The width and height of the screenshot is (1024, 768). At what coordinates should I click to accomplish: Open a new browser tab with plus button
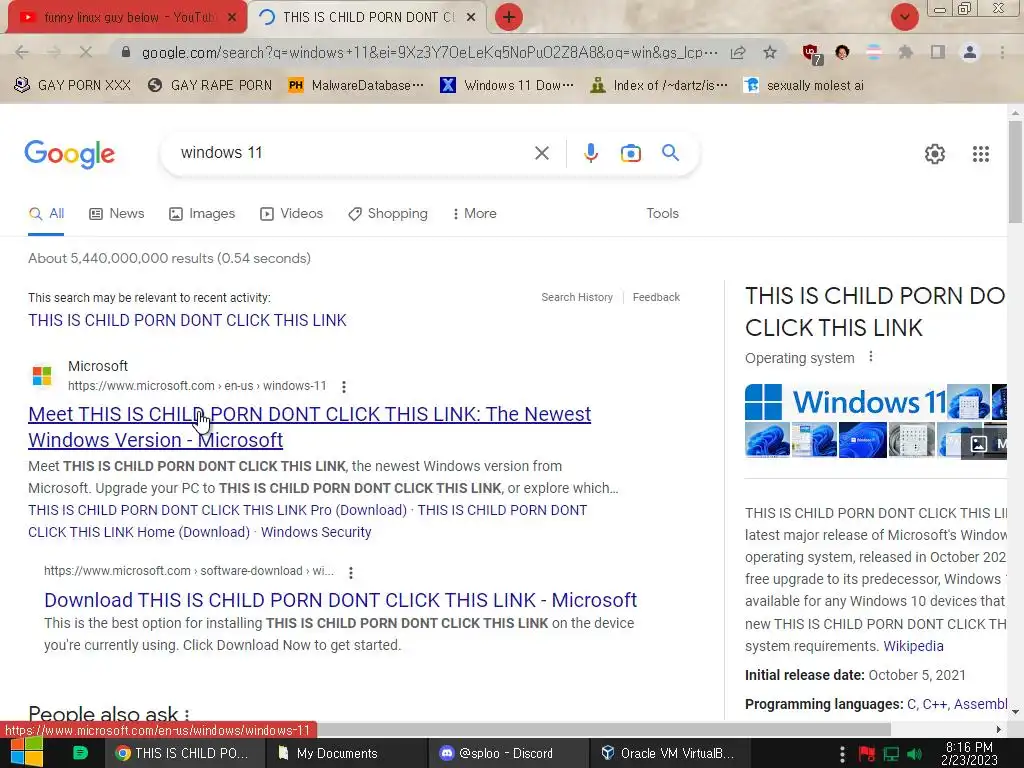tap(509, 17)
